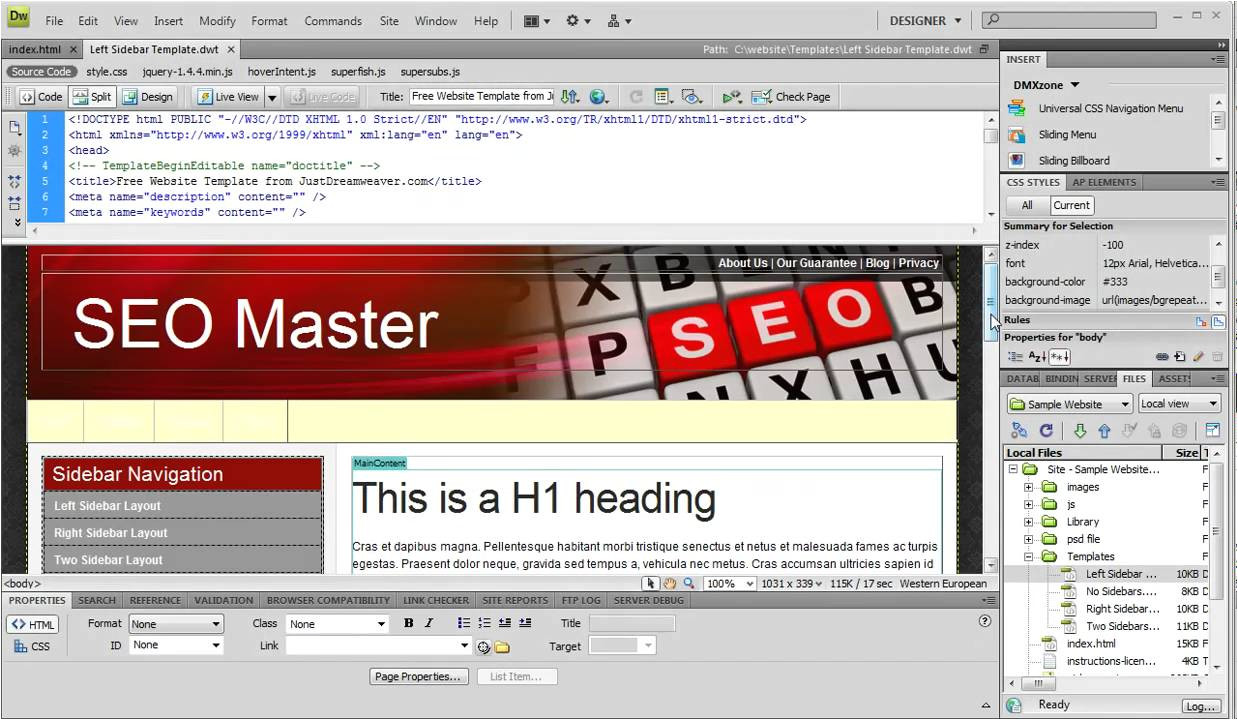Image resolution: width=1238 pixels, height=720 pixels.
Task: Switch to the AP Elements tab
Action: 1104,182
